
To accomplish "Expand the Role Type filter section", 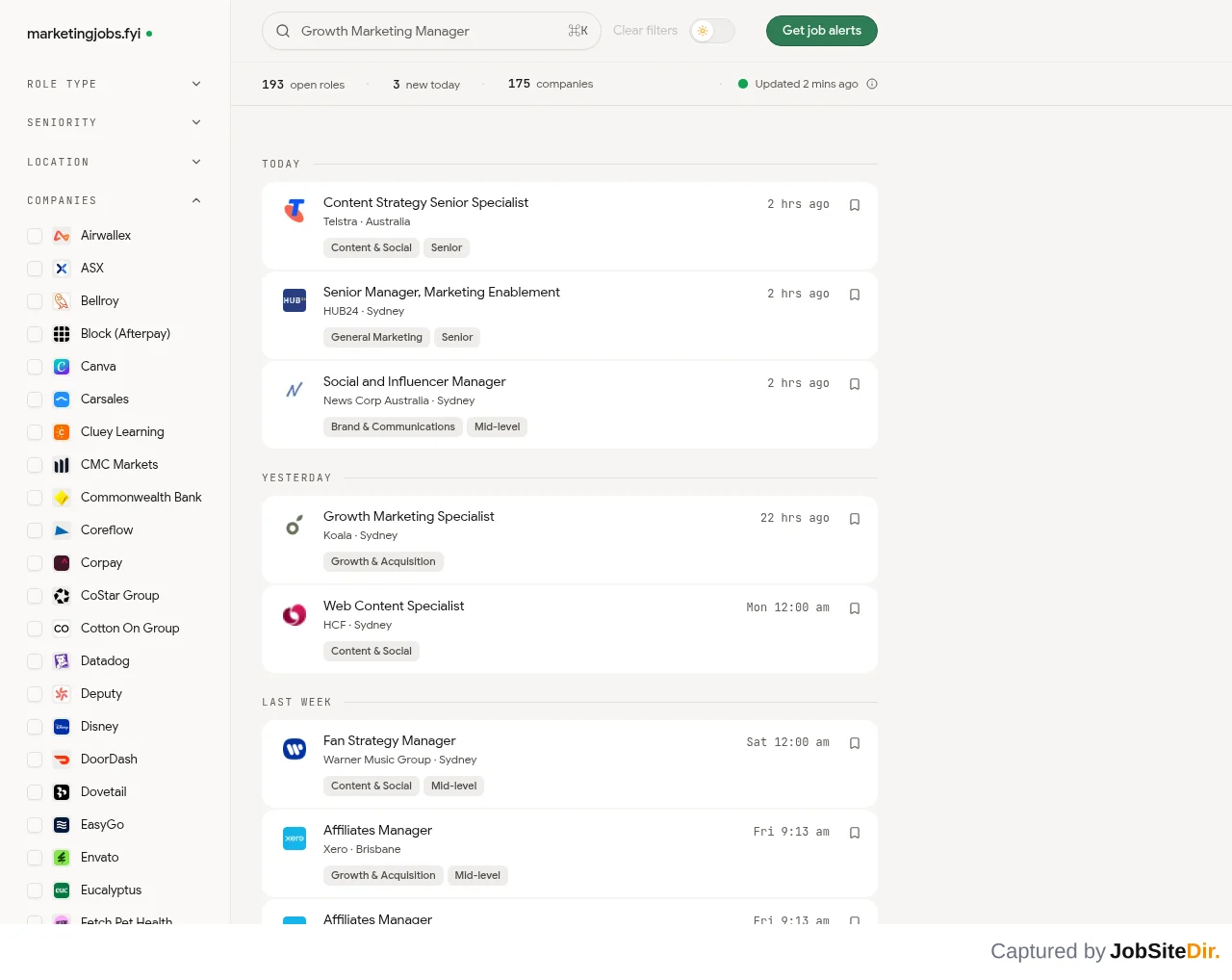I will coord(115,84).
